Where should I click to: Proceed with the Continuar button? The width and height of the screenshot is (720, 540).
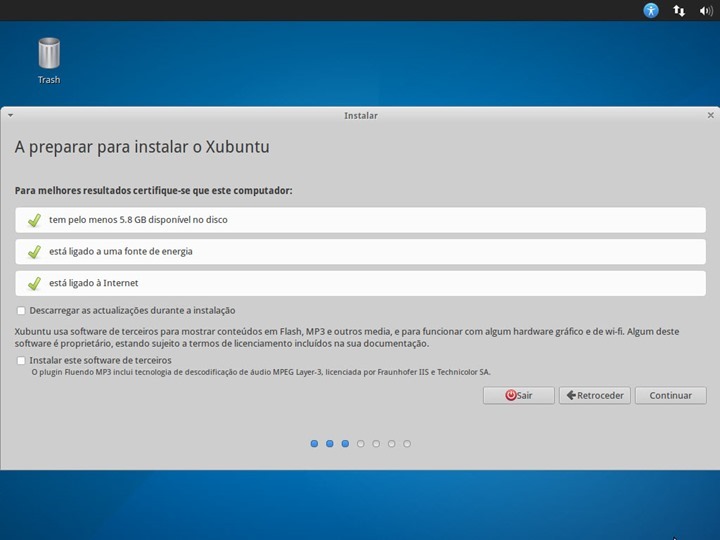point(670,395)
